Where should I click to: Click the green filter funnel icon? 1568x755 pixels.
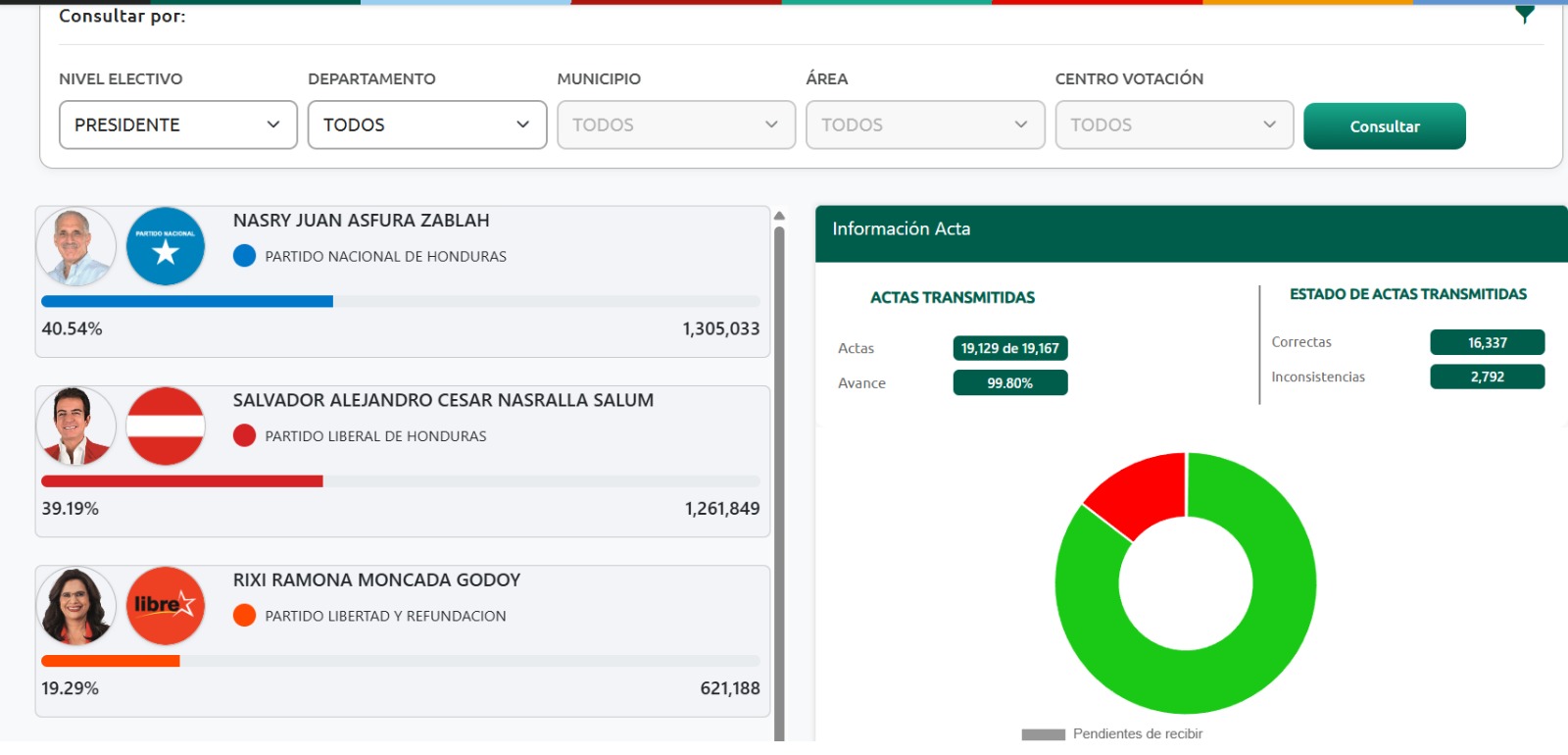click(x=1524, y=14)
